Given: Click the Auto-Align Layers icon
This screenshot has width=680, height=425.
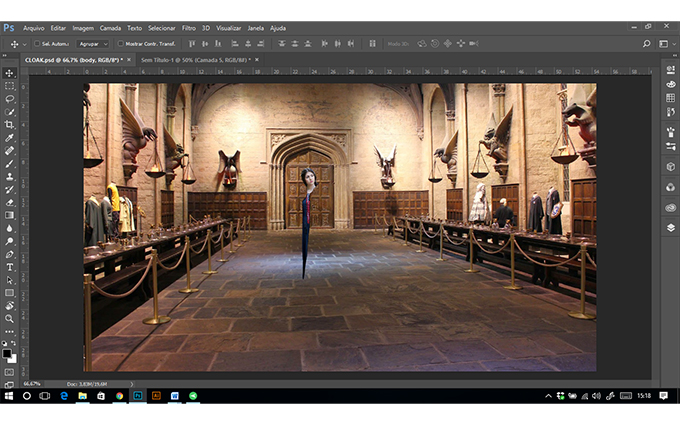Looking at the screenshot, I should point(372,44).
